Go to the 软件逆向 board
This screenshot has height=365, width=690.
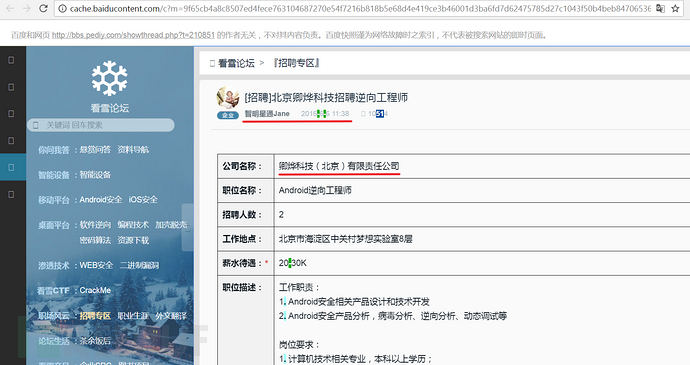pos(95,225)
